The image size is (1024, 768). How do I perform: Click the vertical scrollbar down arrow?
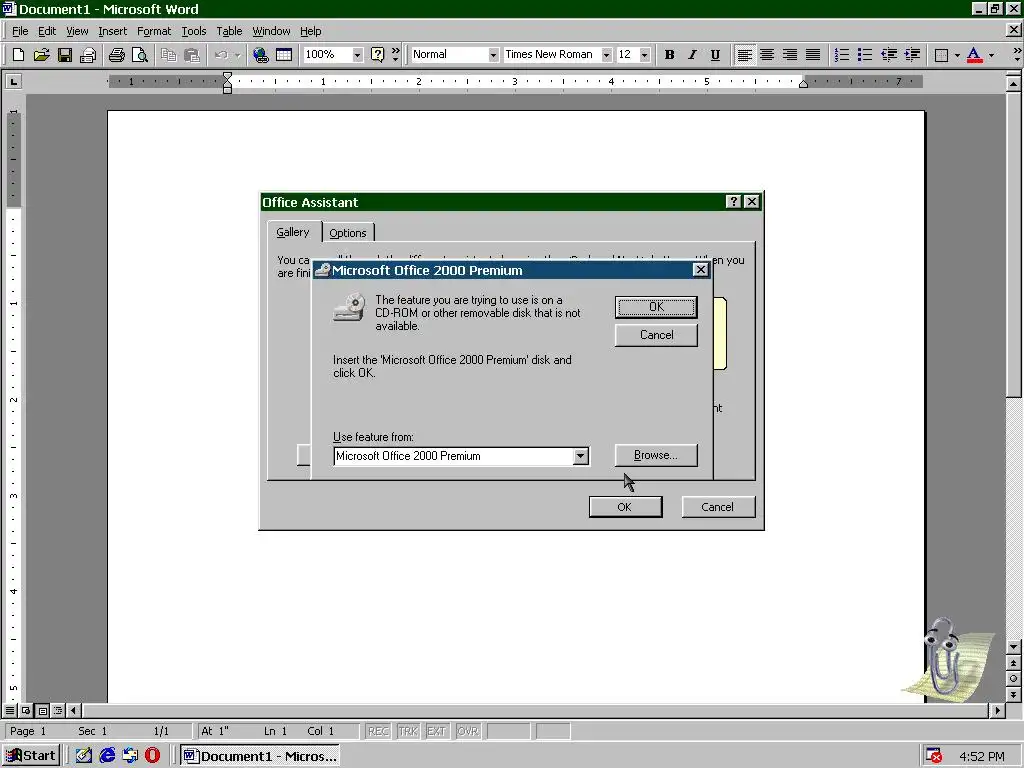(1013, 647)
